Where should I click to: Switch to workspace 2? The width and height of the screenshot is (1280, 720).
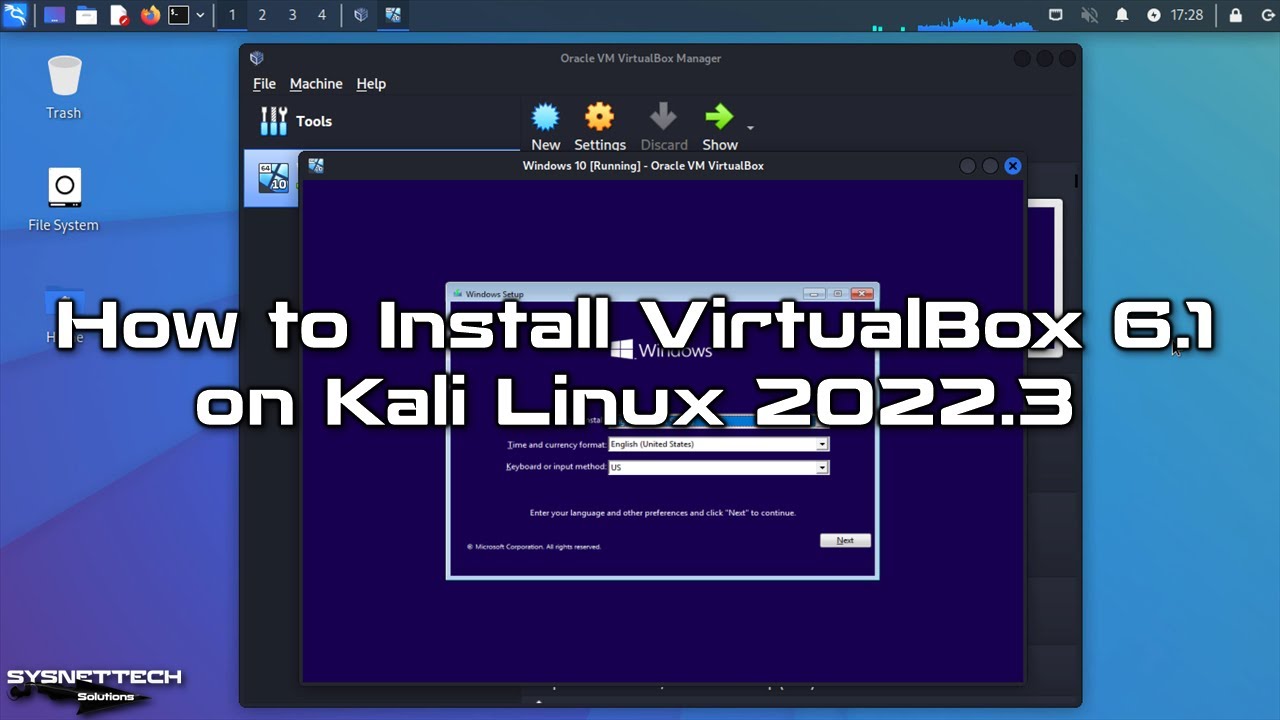coord(262,15)
